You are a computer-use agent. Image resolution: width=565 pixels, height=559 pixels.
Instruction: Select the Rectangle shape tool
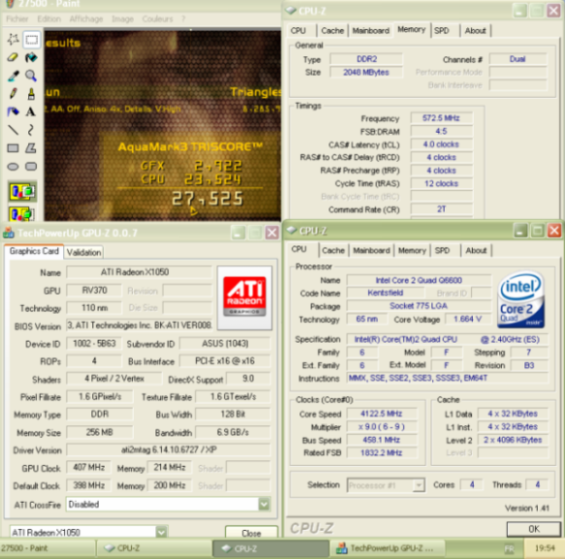point(13,148)
